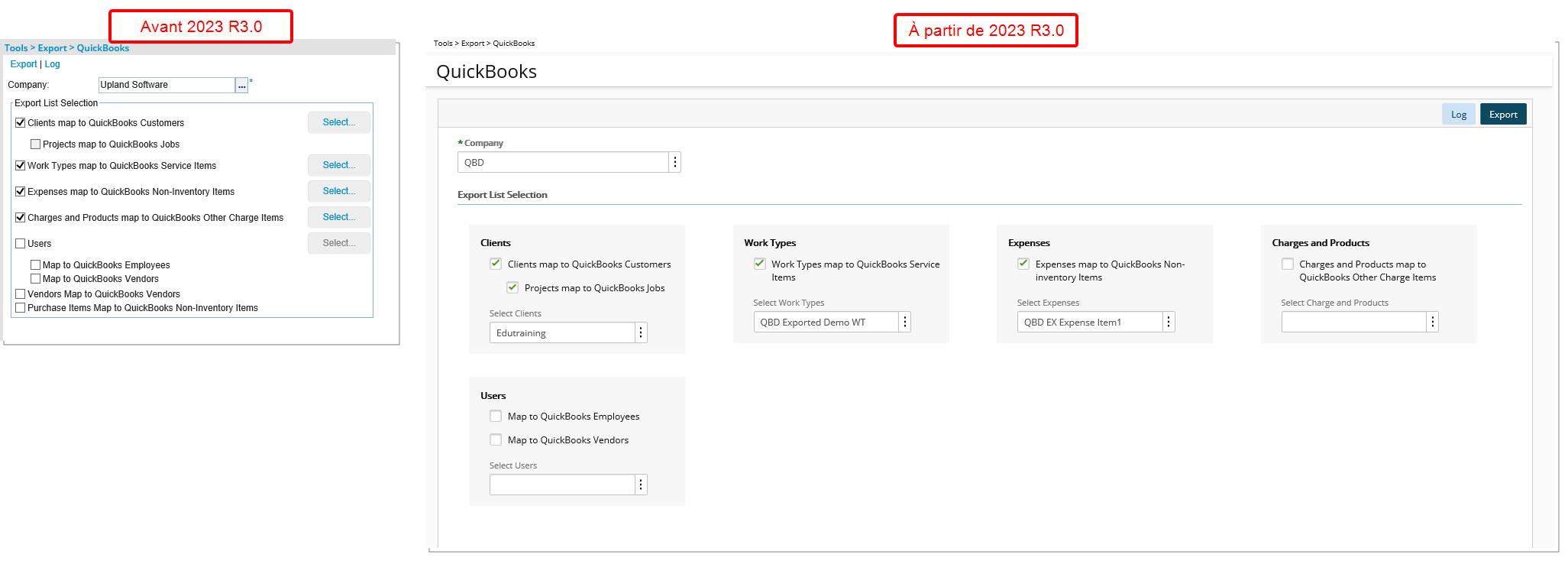Click QBD Exported Demo WT field
The height and width of the screenshot is (561, 1568).
click(826, 322)
